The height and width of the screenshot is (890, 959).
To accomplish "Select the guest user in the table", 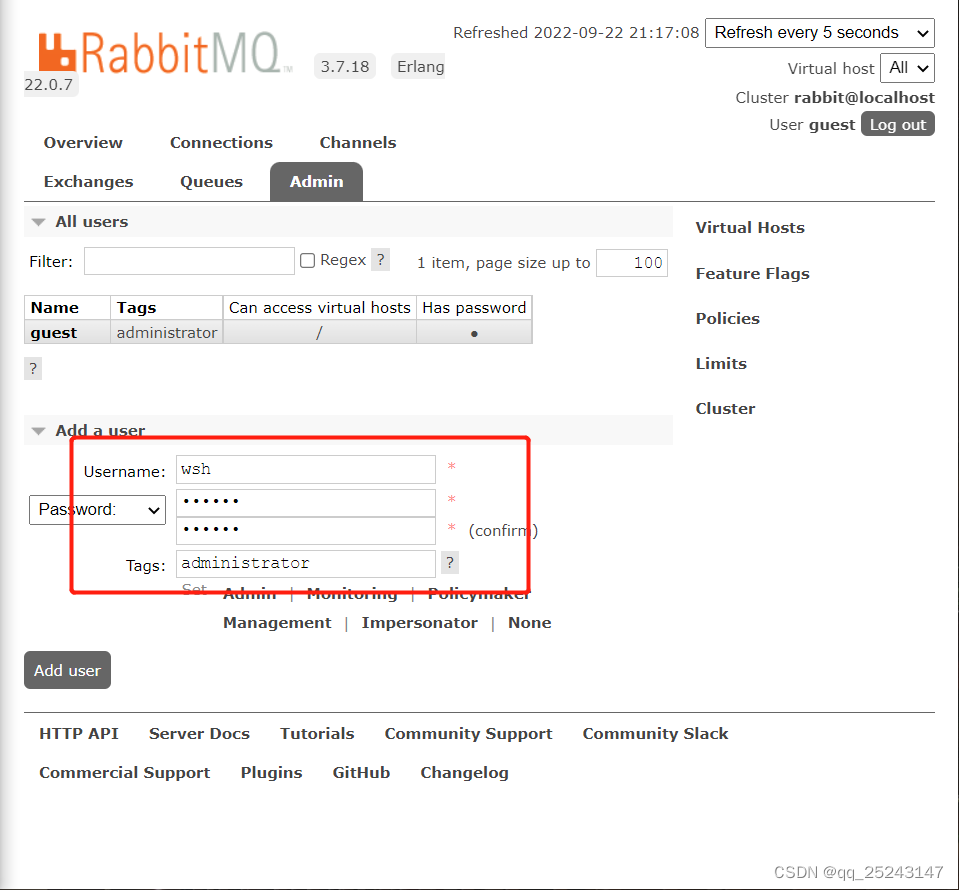I will [x=53, y=331].
